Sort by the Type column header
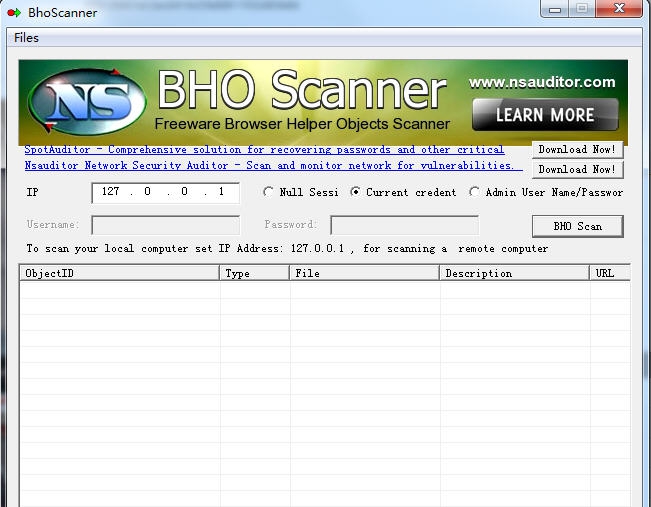 [255, 273]
